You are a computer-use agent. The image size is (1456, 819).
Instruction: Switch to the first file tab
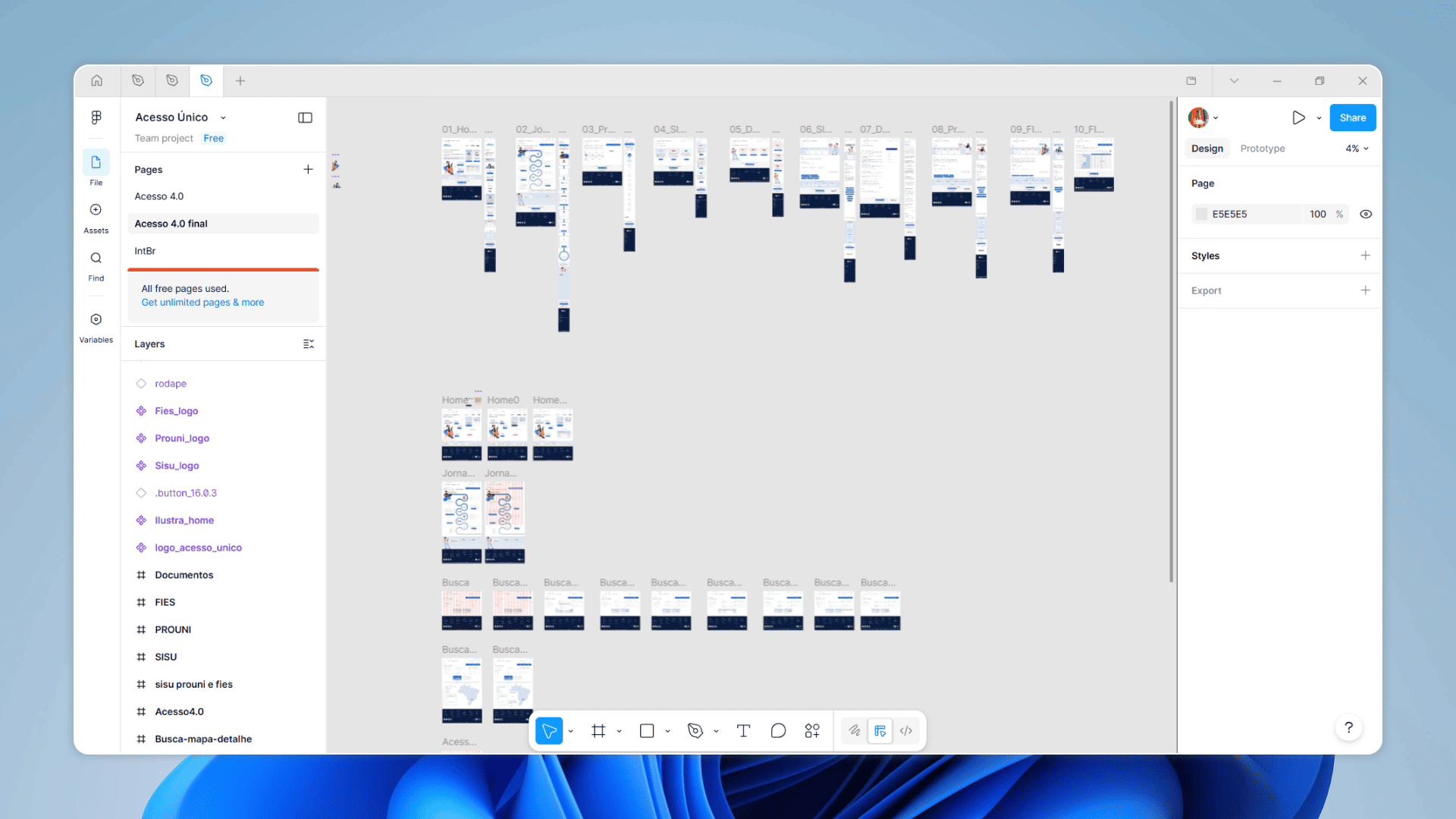(x=138, y=80)
